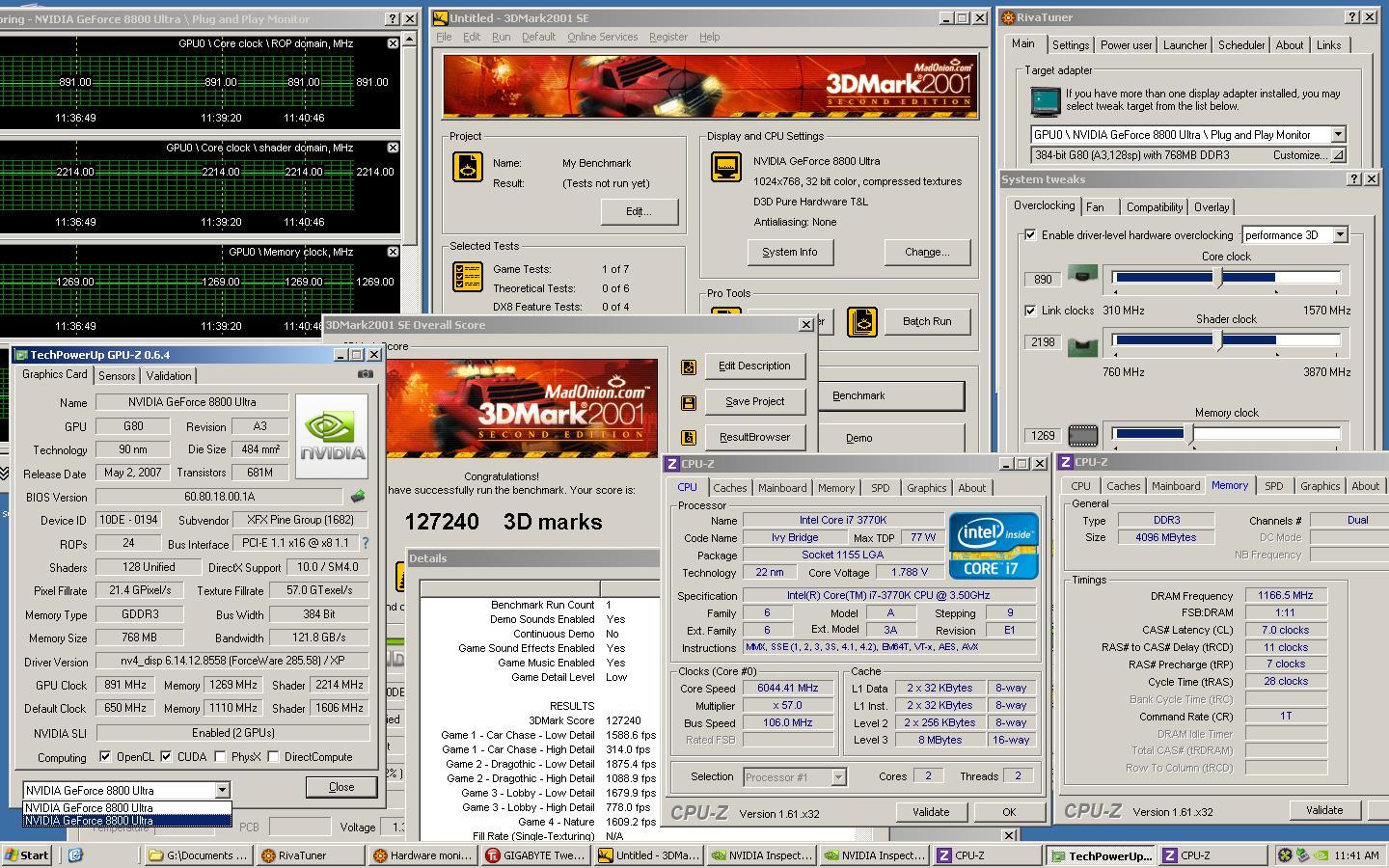This screenshot has width=1389, height=868.
Task: Click the bus interface question mark in GPU-Z
Action: tap(365, 544)
